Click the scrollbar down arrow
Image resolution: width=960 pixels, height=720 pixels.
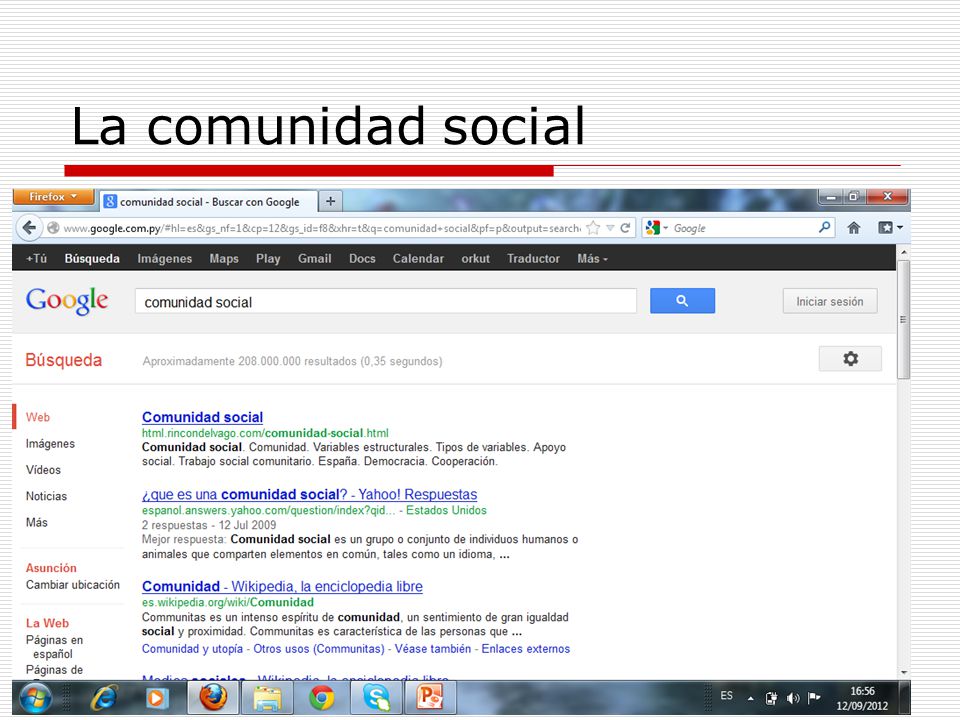(x=904, y=672)
